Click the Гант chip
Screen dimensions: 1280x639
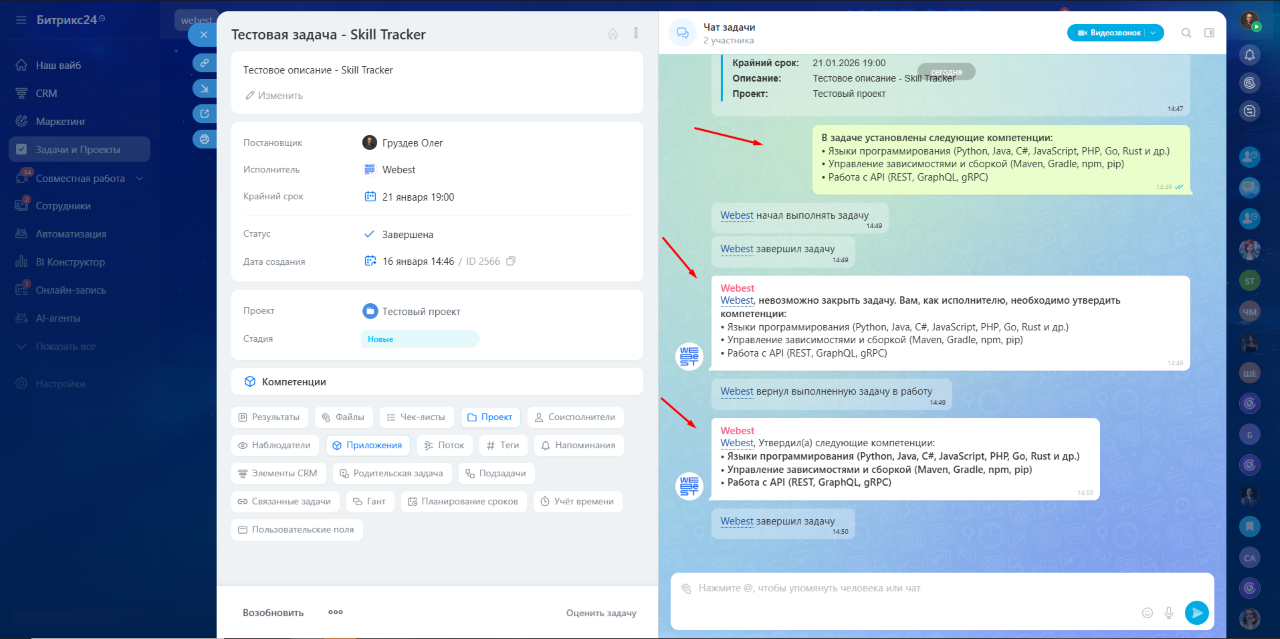pyautogui.click(x=370, y=501)
